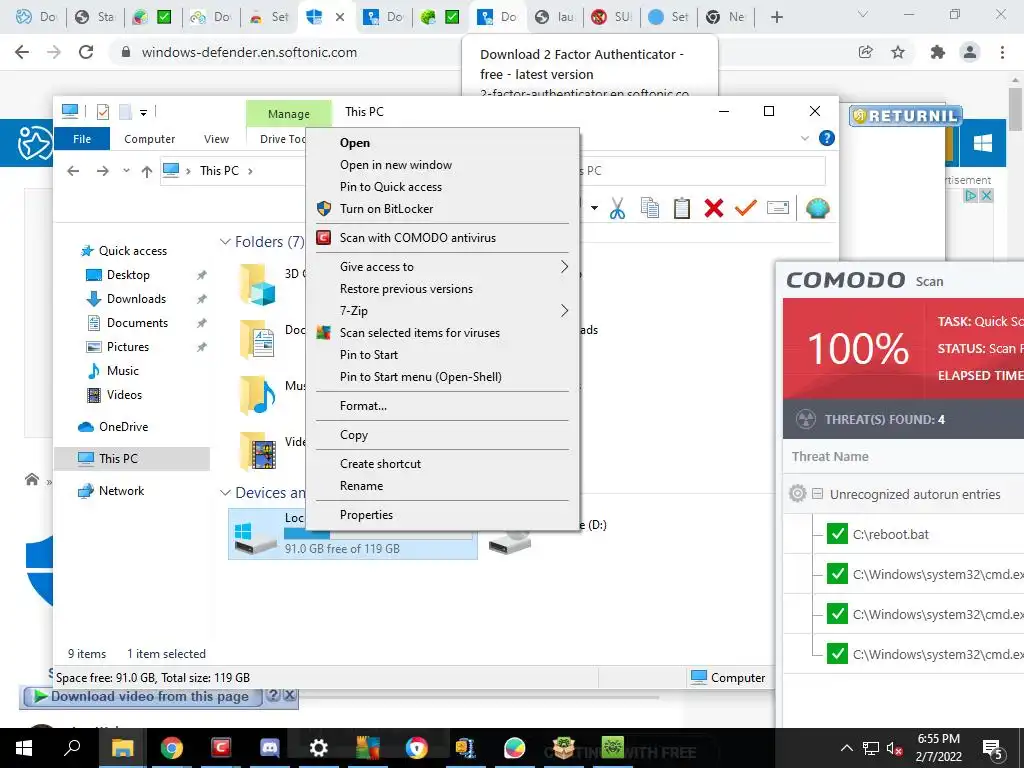Click the Copy pages toolbar icon
This screenshot has height=768, width=1024.
650,208
